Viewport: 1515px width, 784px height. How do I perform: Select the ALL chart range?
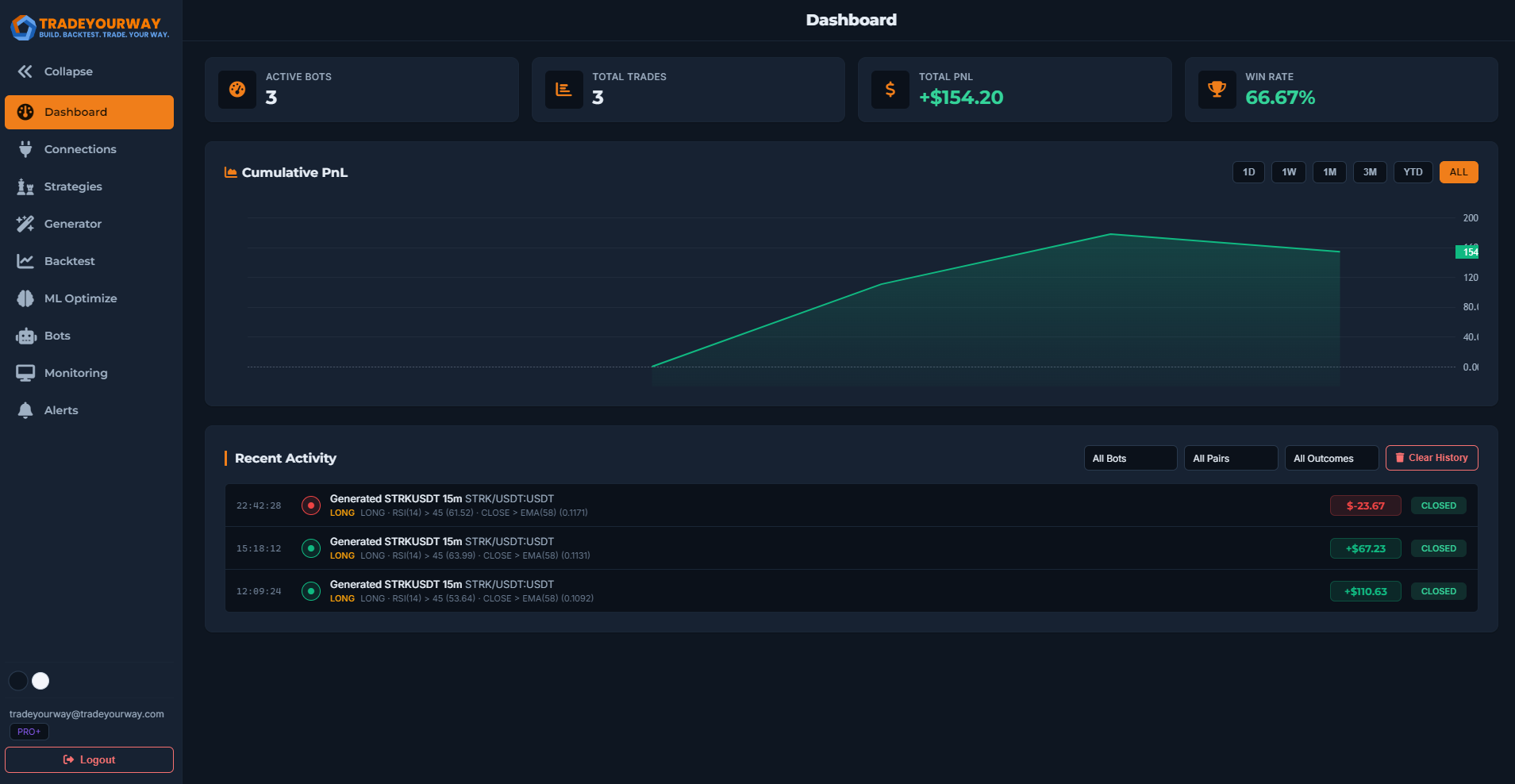[1459, 172]
